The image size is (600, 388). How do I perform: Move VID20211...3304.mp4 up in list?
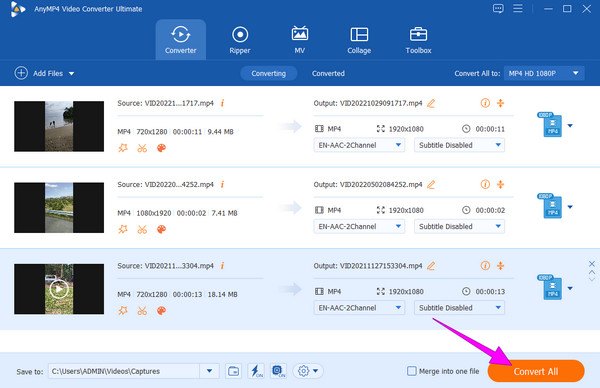(592, 272)
